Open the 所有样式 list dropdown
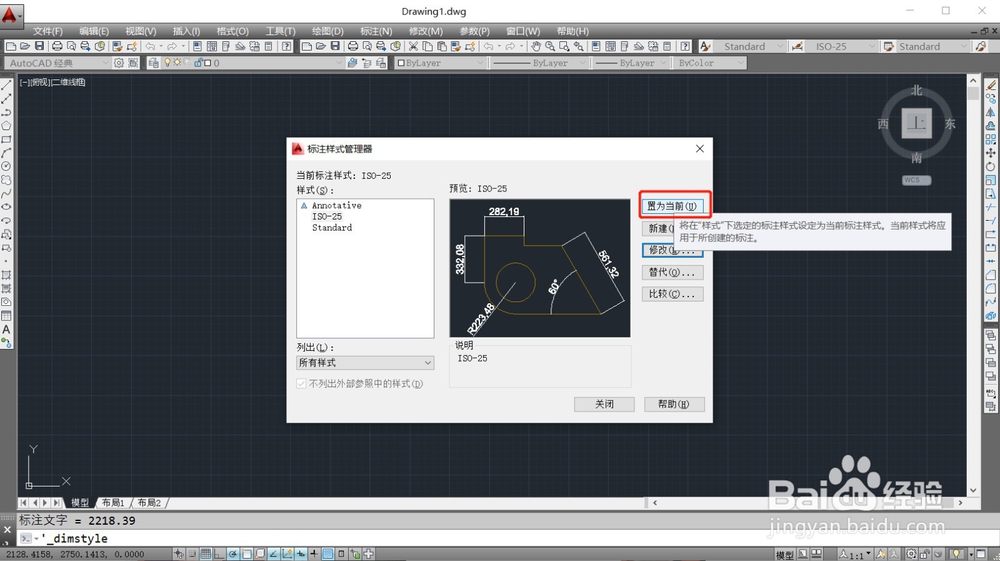The width and height of the screenshot is (1000, 561). tap(365, 363)
